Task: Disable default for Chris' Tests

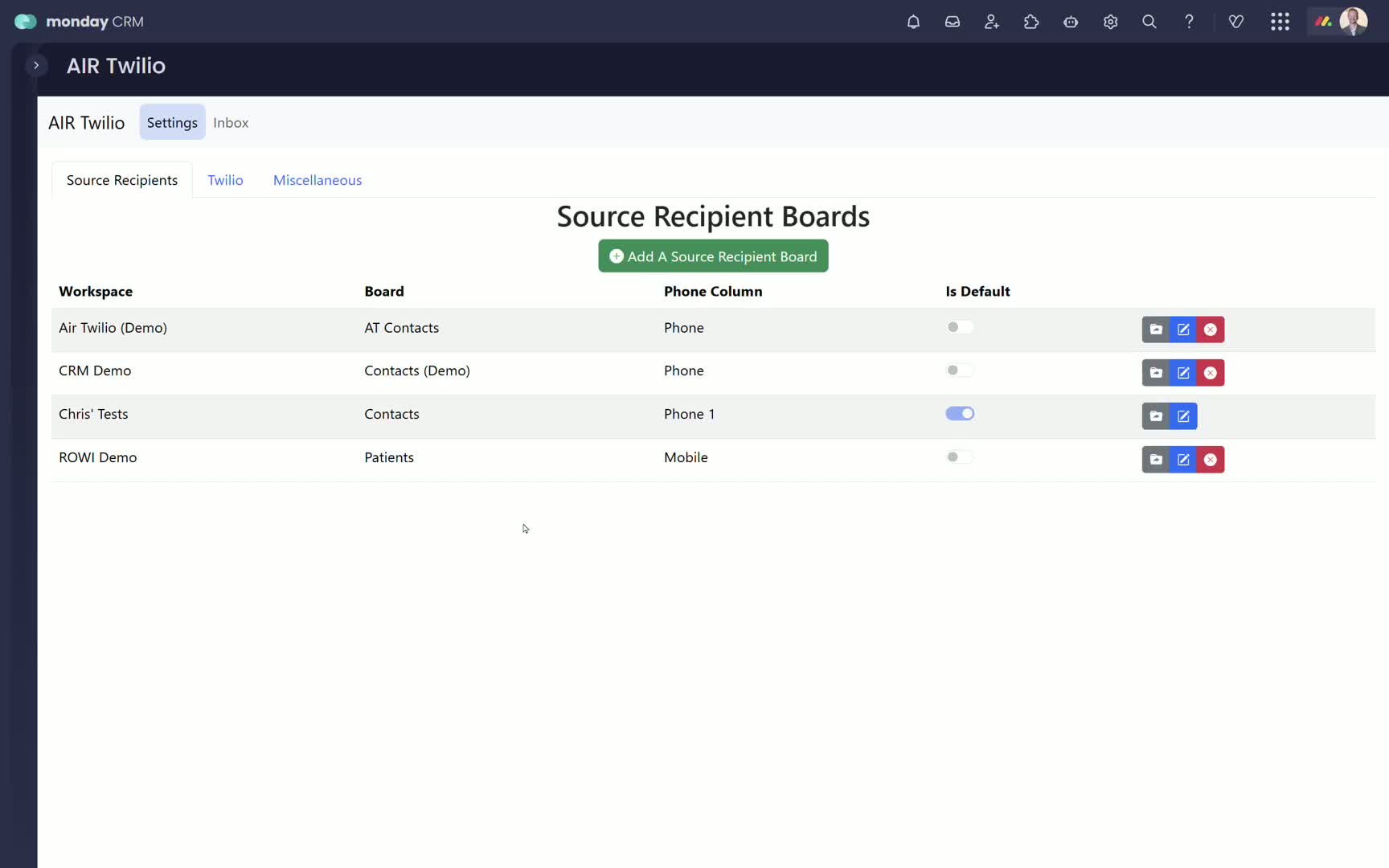Action: [960, 414]
